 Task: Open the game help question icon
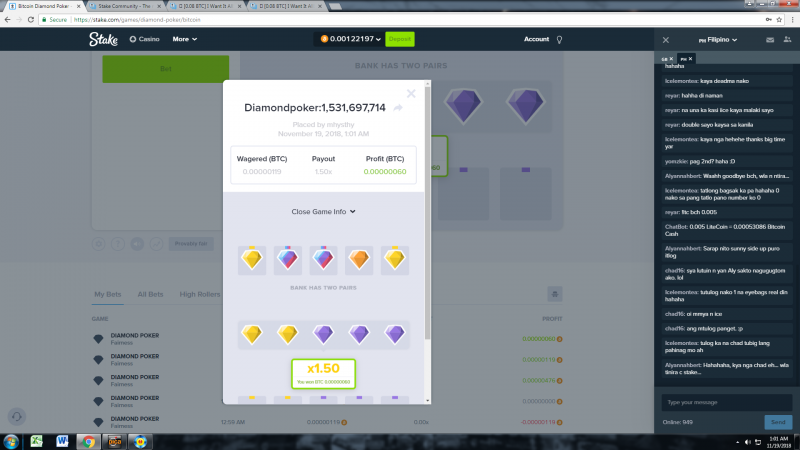tap(118, 244)
